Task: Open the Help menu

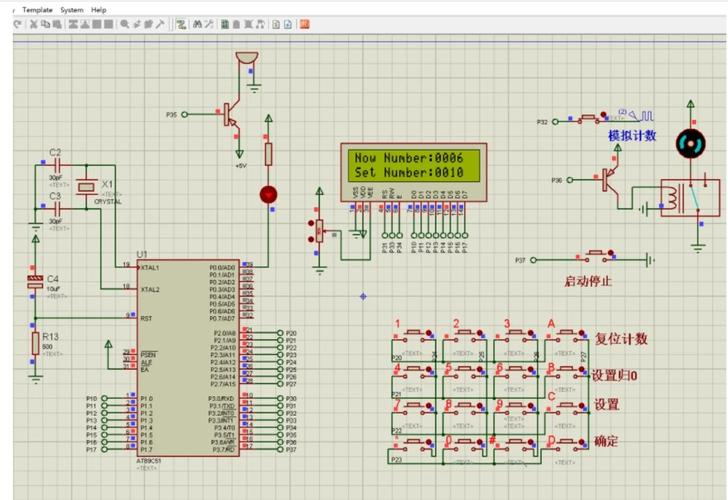Action: point(99,9)
